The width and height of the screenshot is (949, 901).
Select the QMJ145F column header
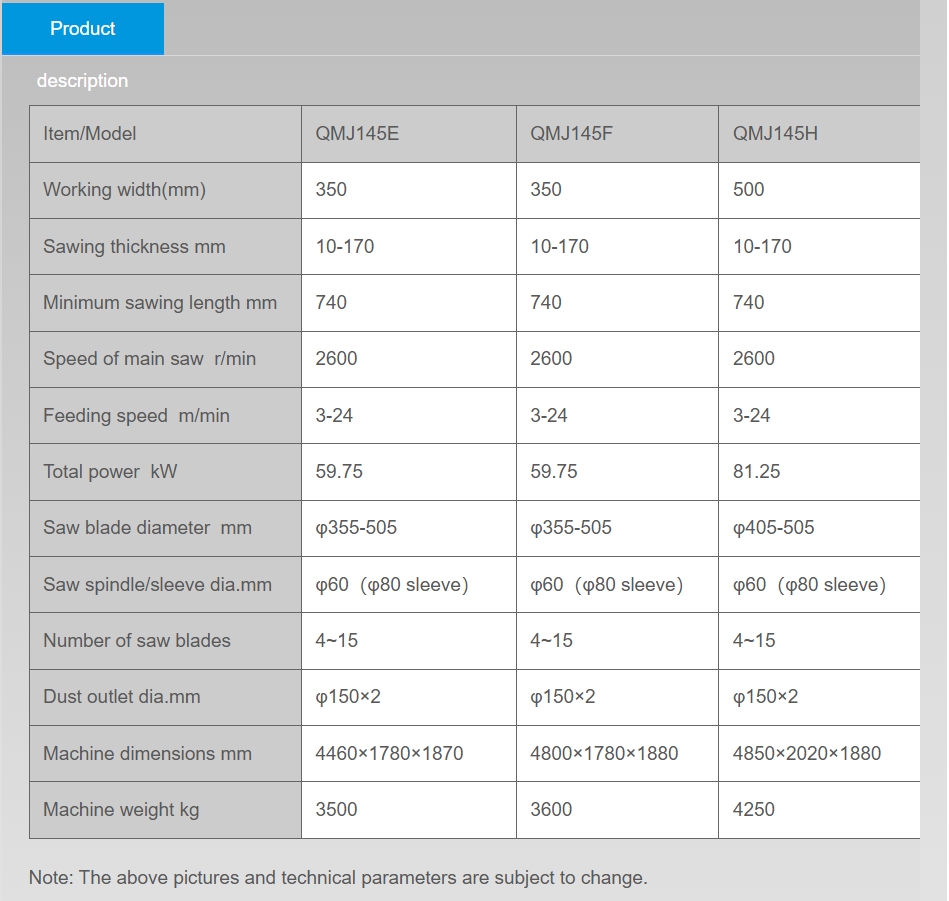tap(571, 134)
